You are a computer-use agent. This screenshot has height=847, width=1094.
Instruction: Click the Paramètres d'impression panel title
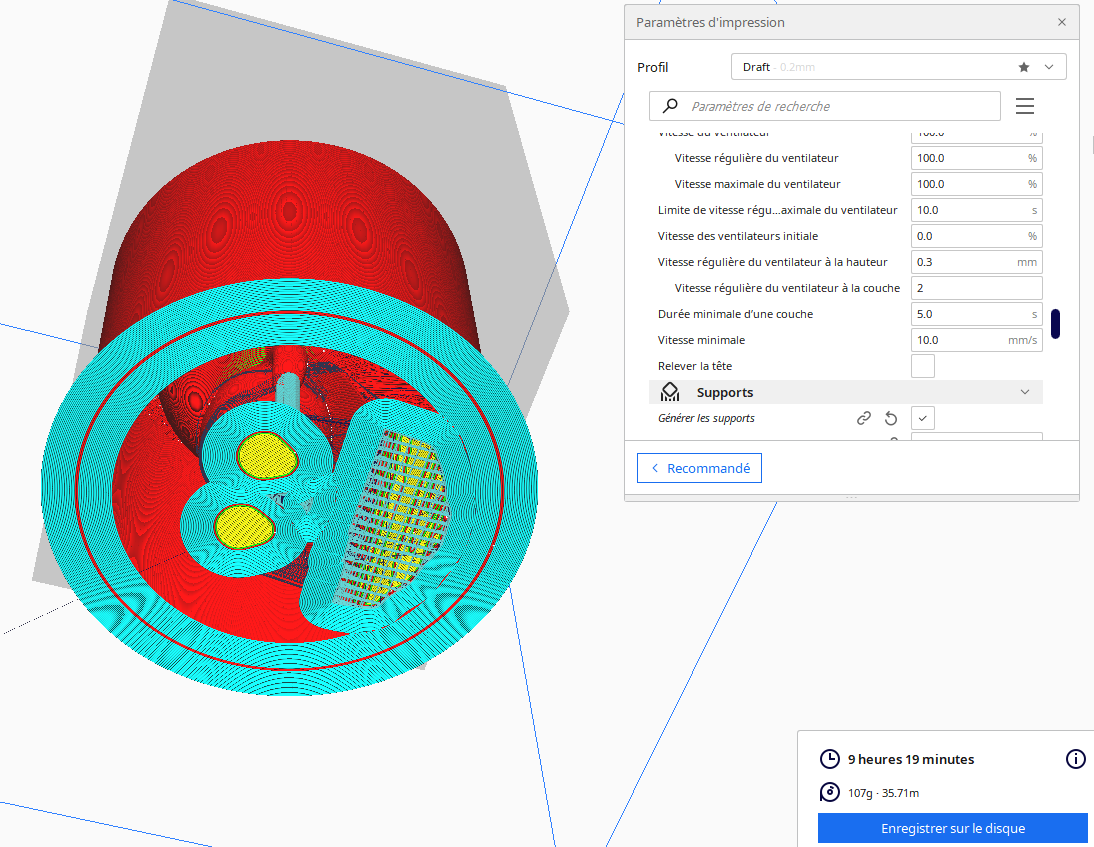(710, 22)
